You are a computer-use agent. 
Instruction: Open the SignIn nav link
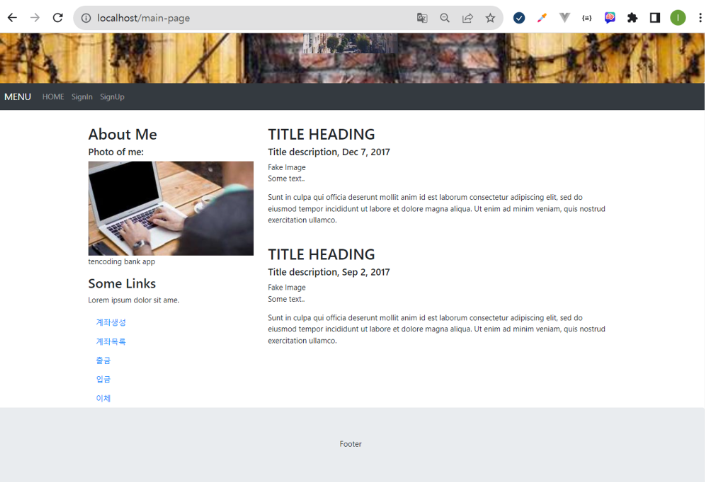[x=82, y=97]
